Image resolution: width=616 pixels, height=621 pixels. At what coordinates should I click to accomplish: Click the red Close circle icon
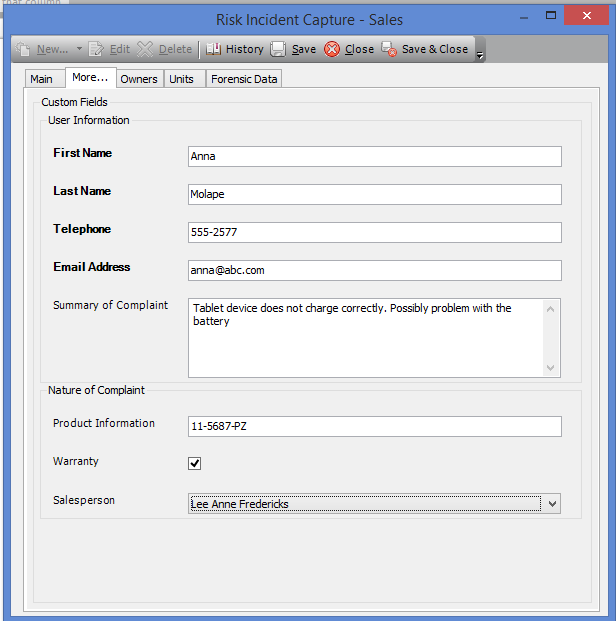332,49
